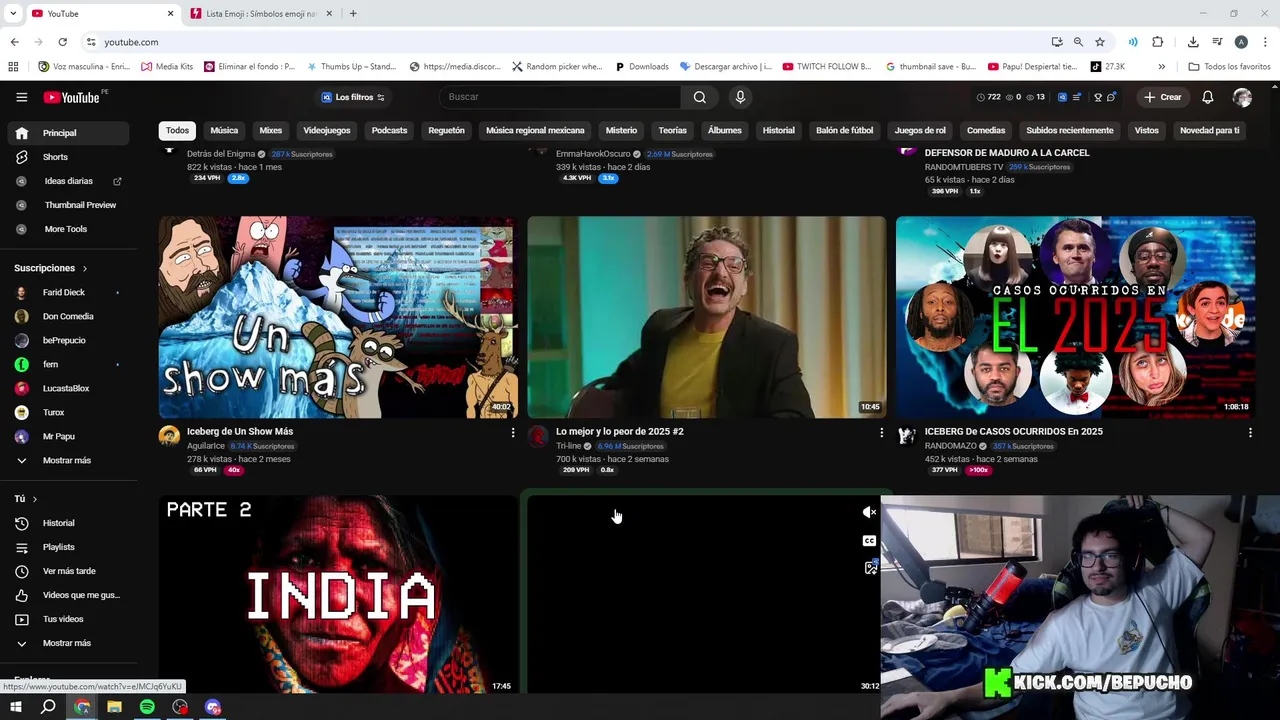The image size is (1280, 720).
Task: Toggle closed captions on the preview video
Action: tap(869, 540)
